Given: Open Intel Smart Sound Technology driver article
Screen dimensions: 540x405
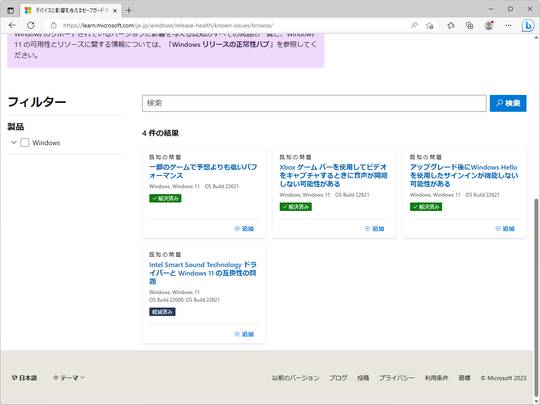Looking at the screenshot, I should click(x=203, y=273).
